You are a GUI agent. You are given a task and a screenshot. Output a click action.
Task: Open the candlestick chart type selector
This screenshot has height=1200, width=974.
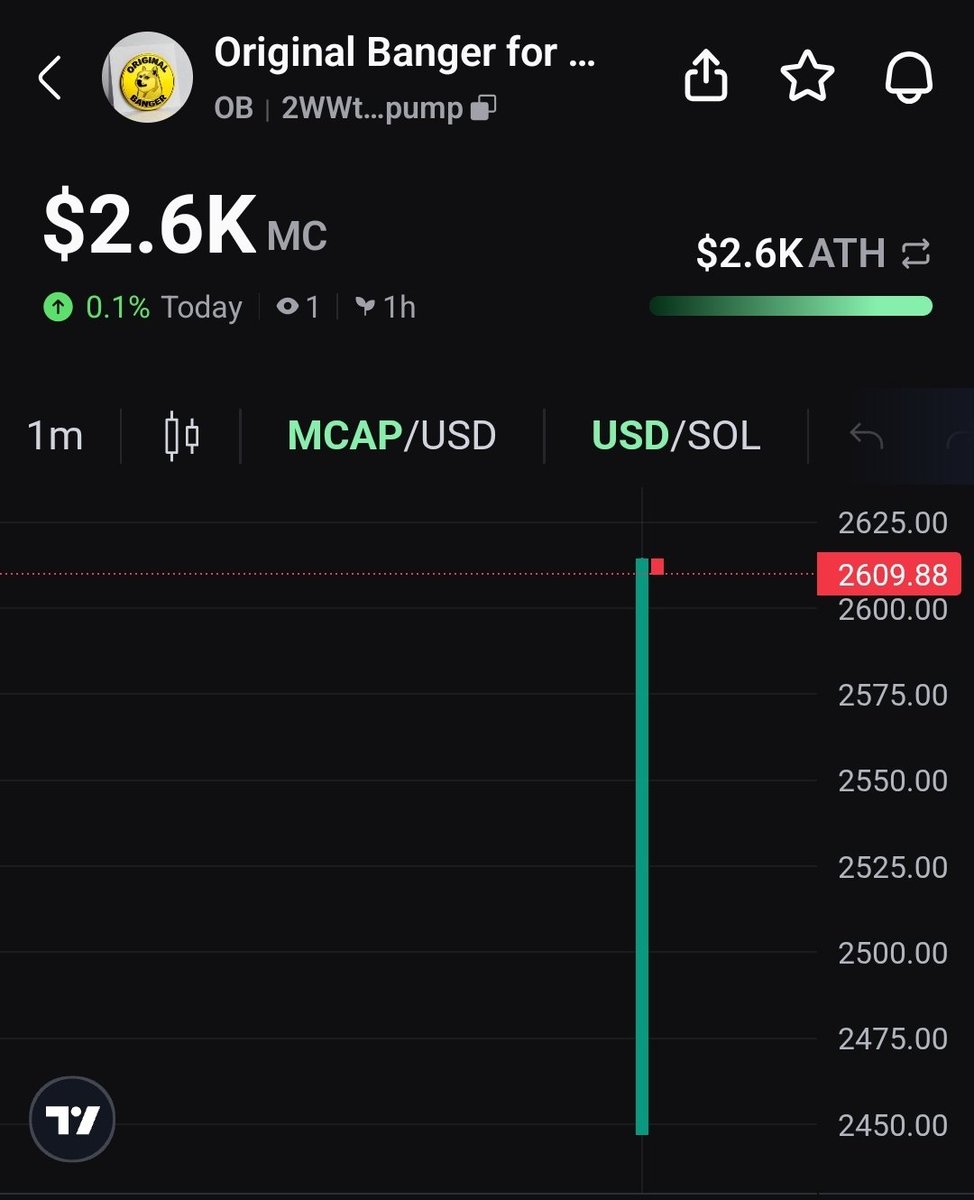click(x=181, y=436)
